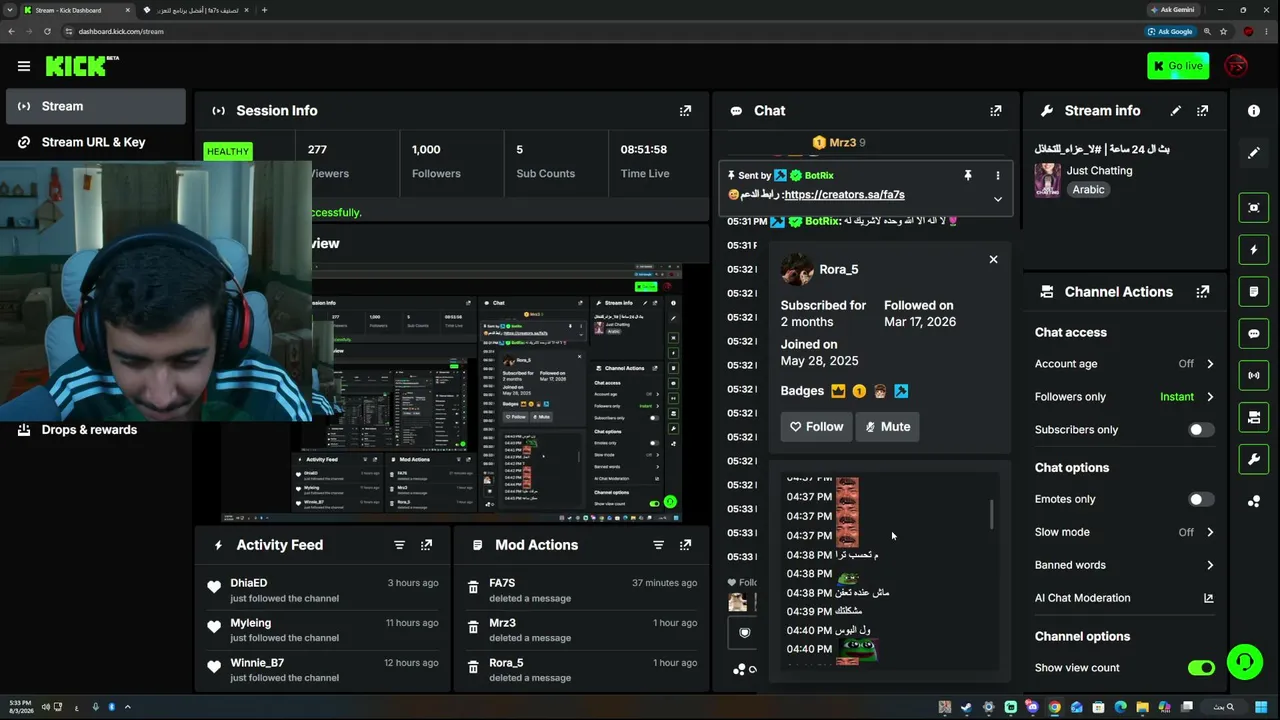Edit stream info with pencil icon

(x=1176, y=111)
